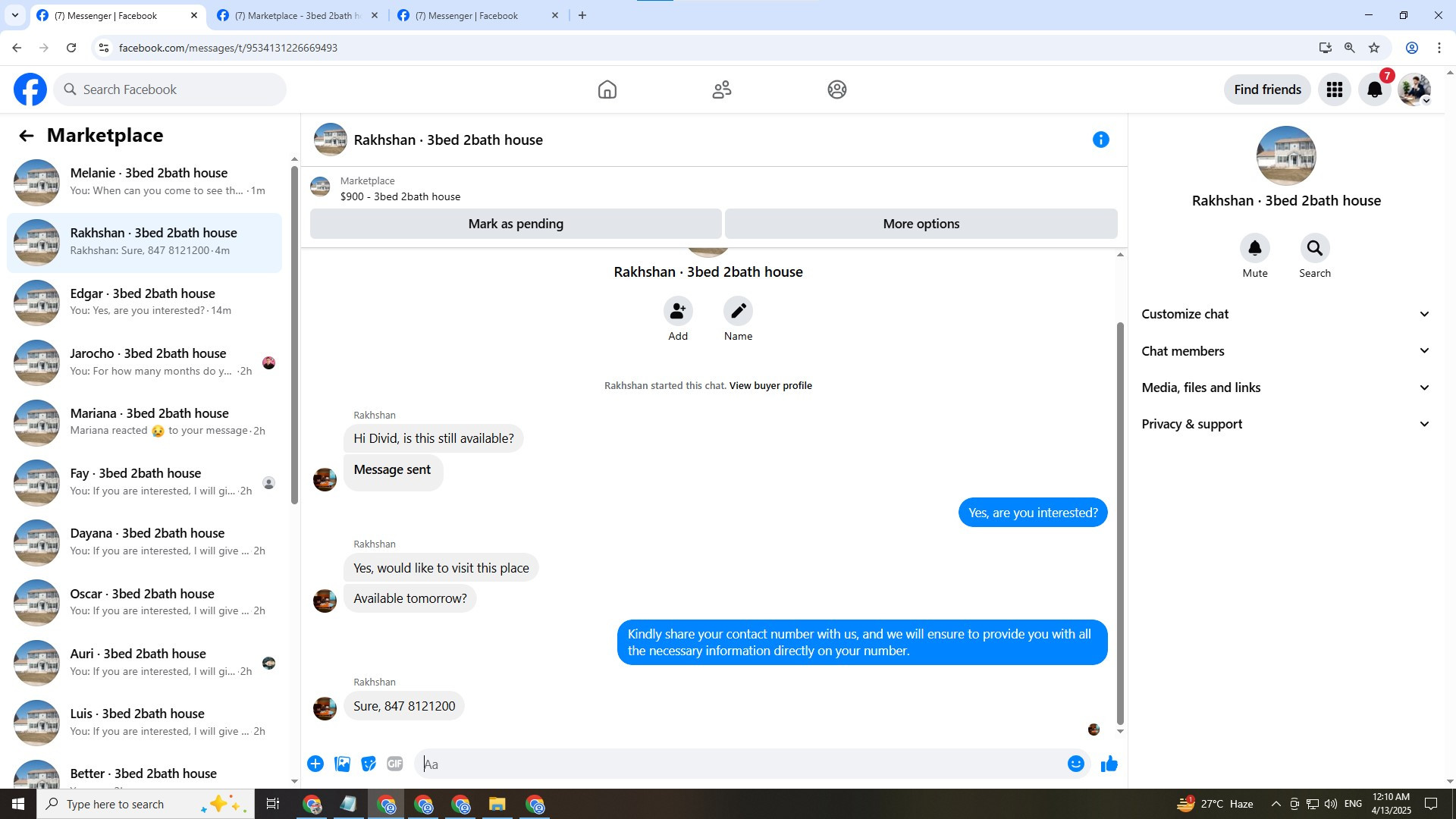The image size is (1456, 819).
Task: Click the browser address bar URL
Action: point(228,48)
